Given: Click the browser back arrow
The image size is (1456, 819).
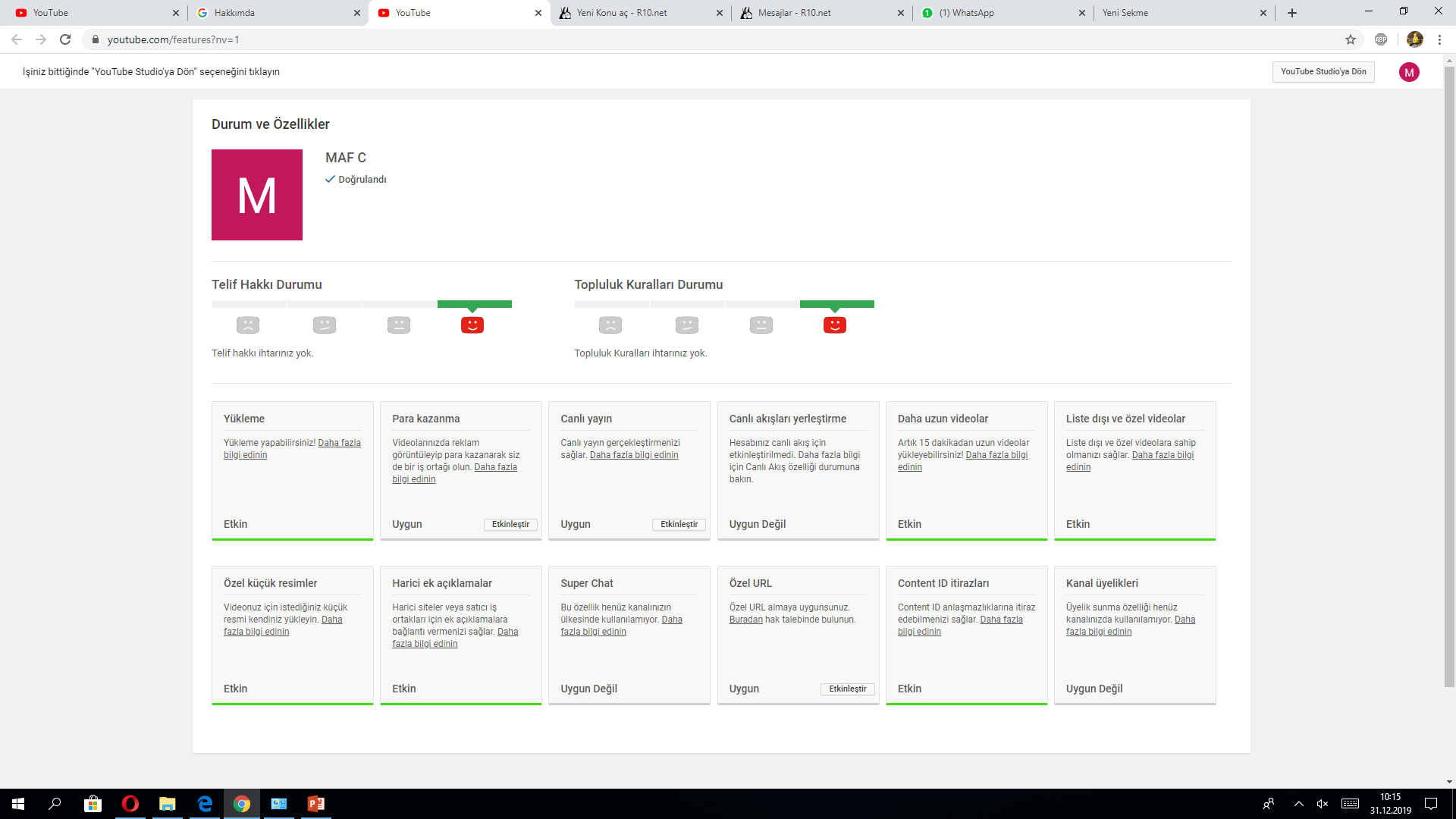Looking at the screenshot, I should 17,39.
